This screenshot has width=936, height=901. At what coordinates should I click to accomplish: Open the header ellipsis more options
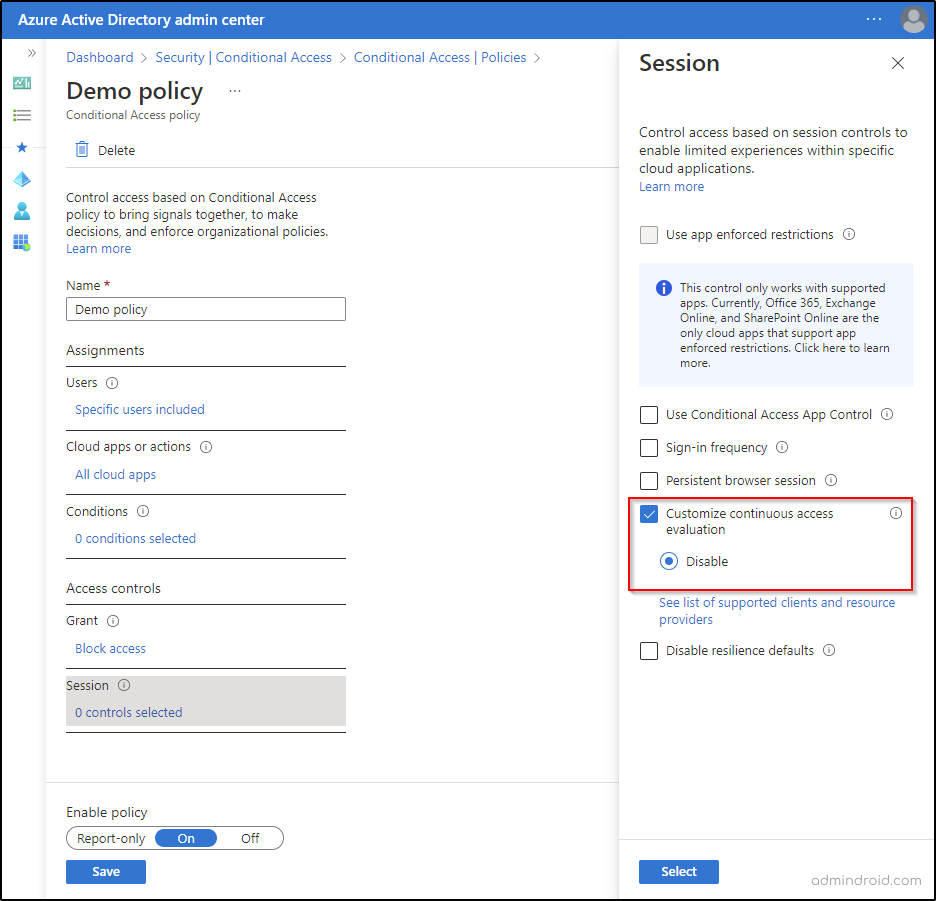[x=874, y=19]
